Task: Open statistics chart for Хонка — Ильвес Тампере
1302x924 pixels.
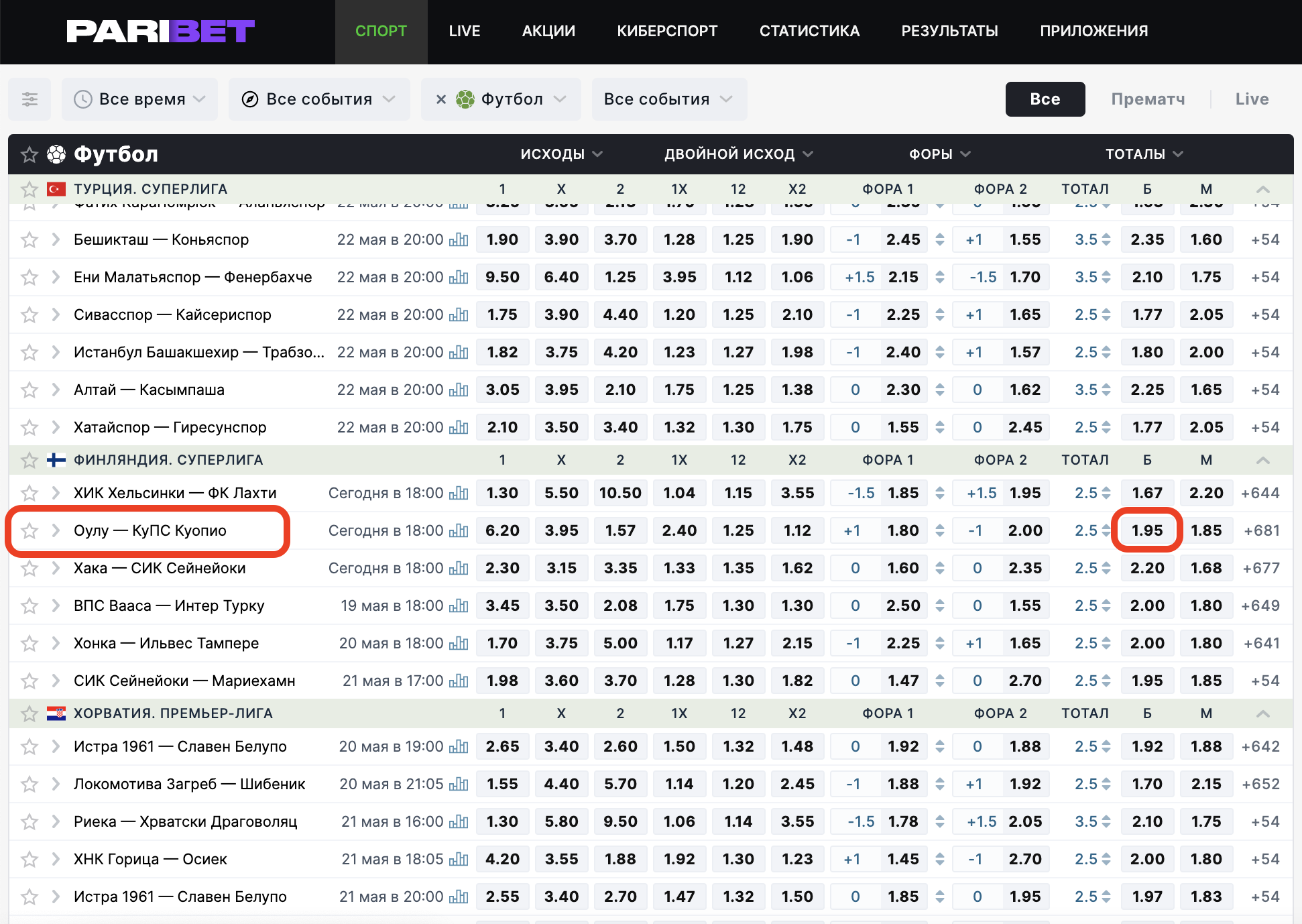Action: click(x=459, y=643)
